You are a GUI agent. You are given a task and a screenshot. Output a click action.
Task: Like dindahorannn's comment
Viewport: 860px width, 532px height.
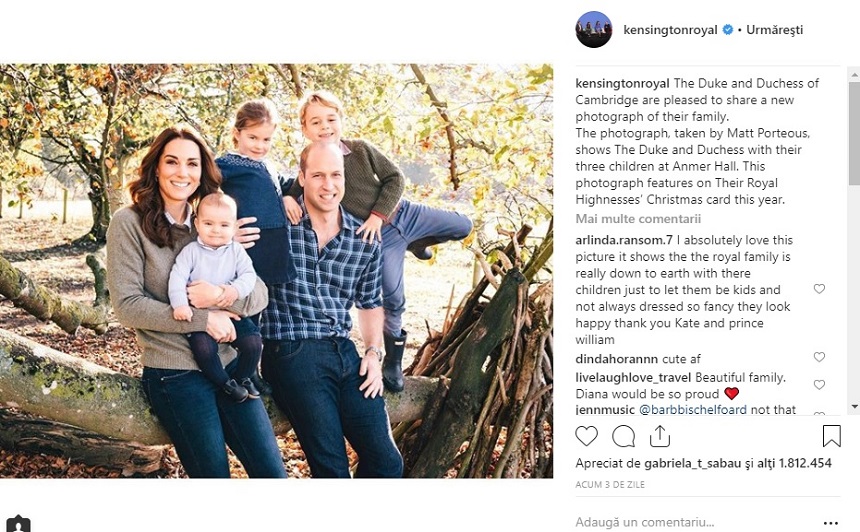[x=819, y=357]
